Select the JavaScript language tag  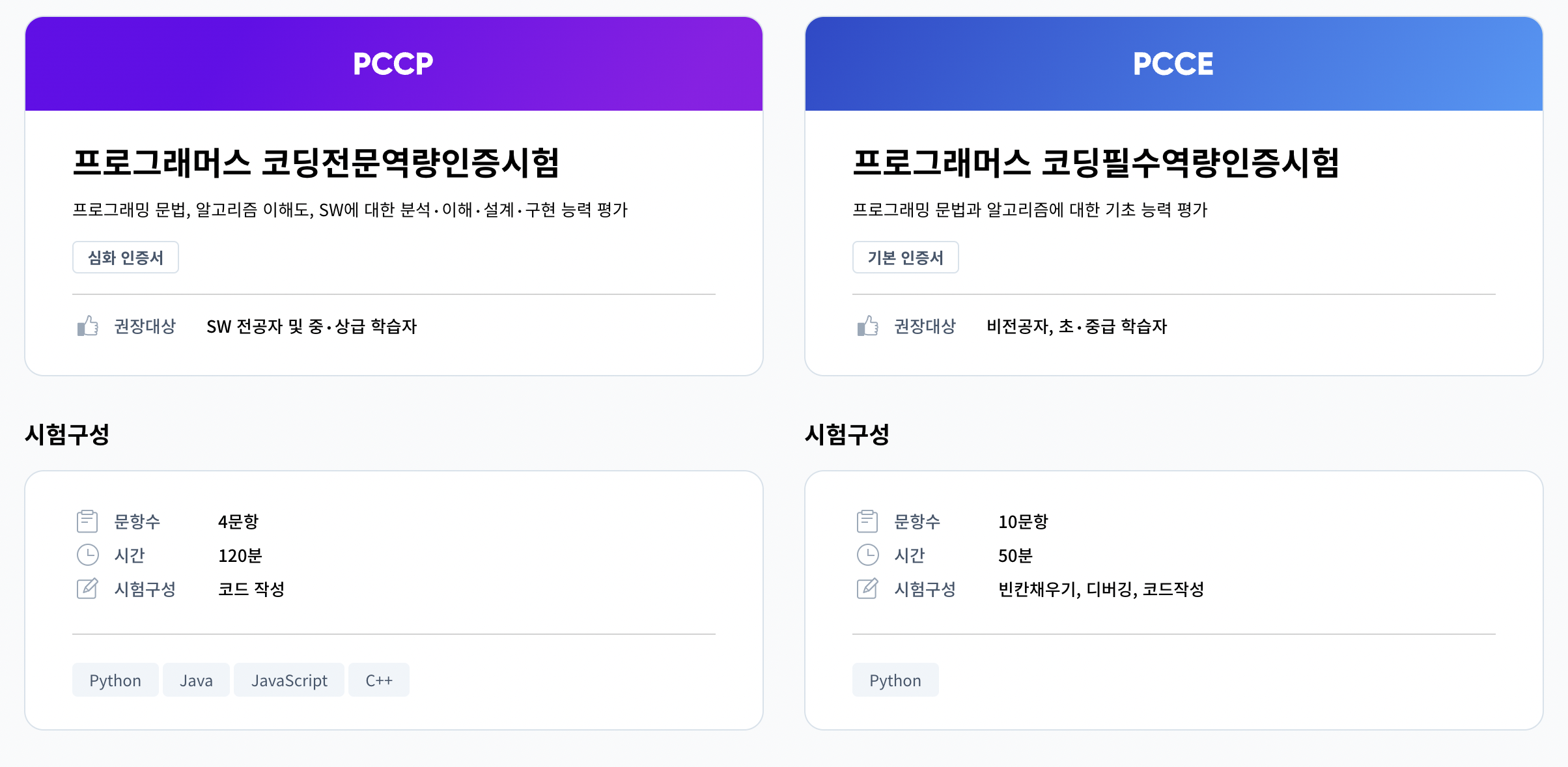click(289, 680)
